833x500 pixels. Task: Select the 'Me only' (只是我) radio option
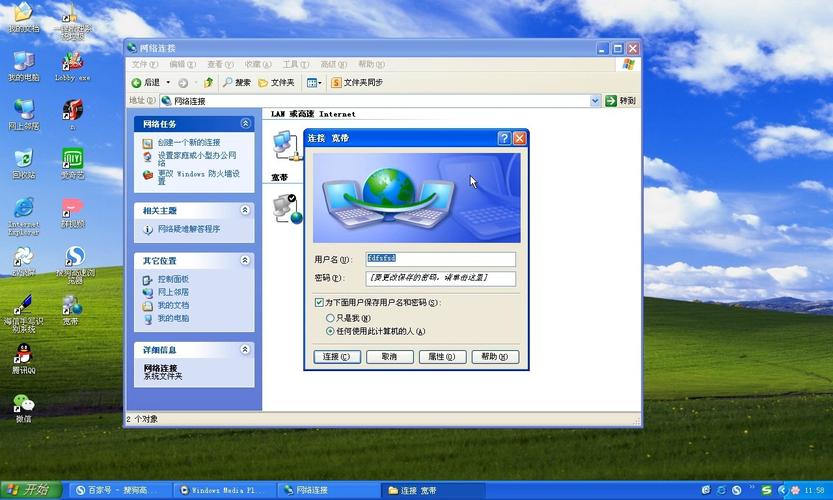point(330,318)
